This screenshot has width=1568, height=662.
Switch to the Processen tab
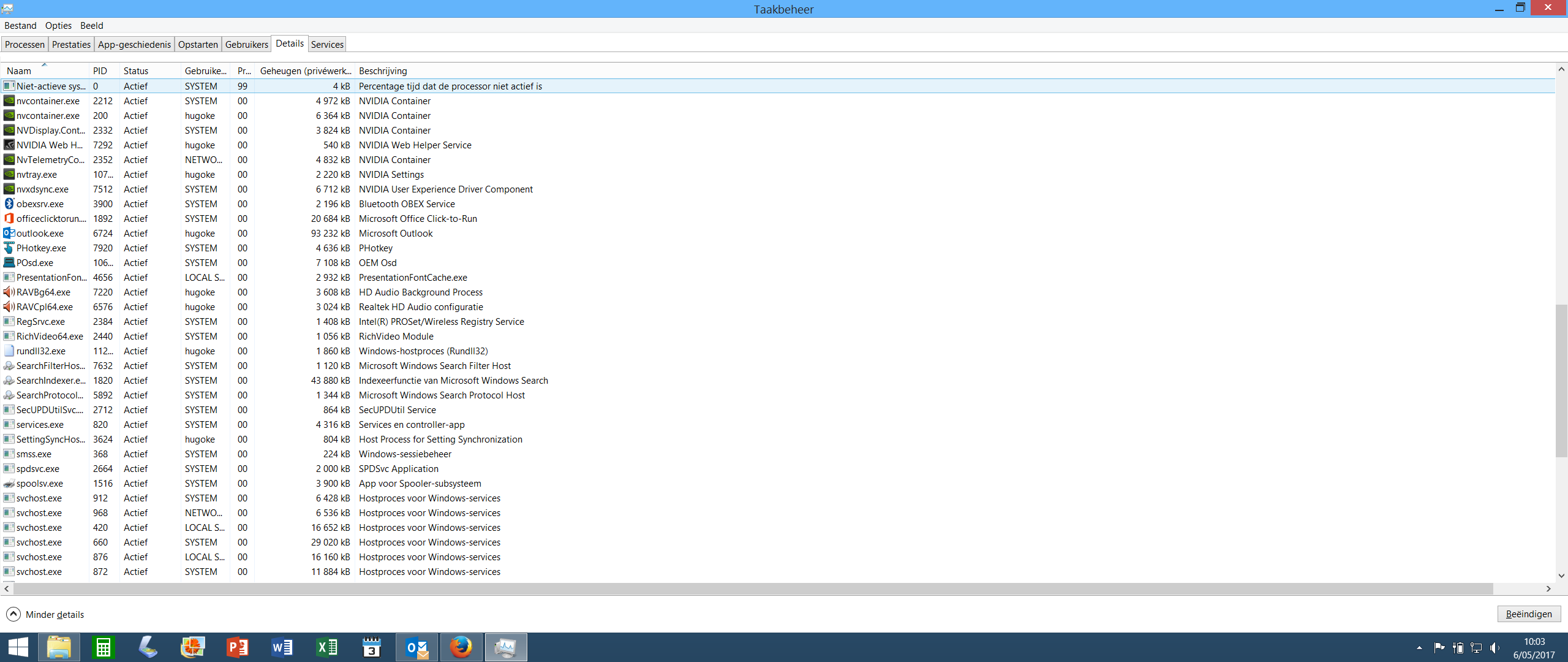click(24, 44)
